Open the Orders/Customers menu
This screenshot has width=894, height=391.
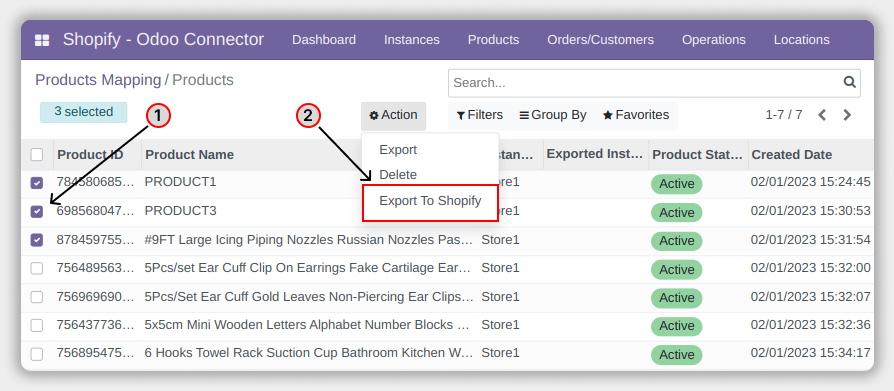pyautogui.click(x=600, y=40)
